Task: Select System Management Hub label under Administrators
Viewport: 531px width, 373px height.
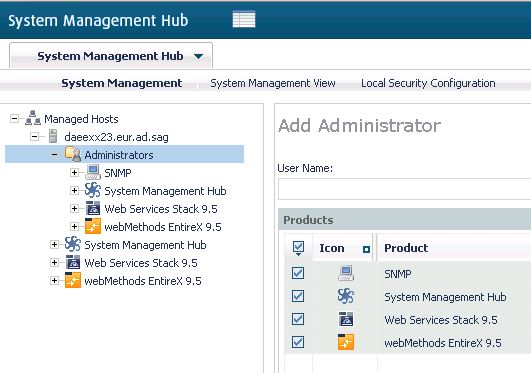Action: pyautogui.click(x=165, y=191)
